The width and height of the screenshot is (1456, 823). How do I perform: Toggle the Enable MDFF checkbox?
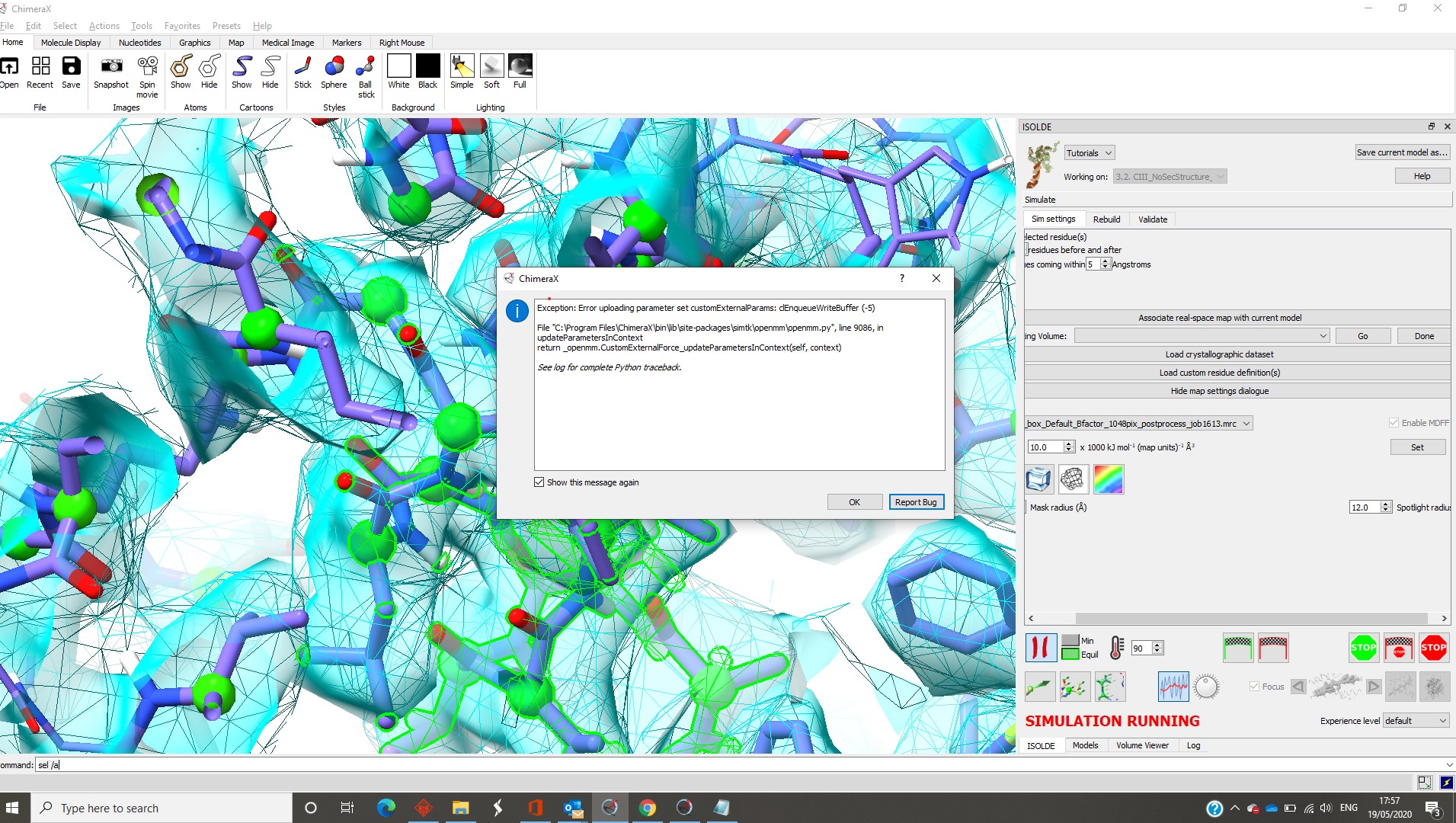(1394, 423)
